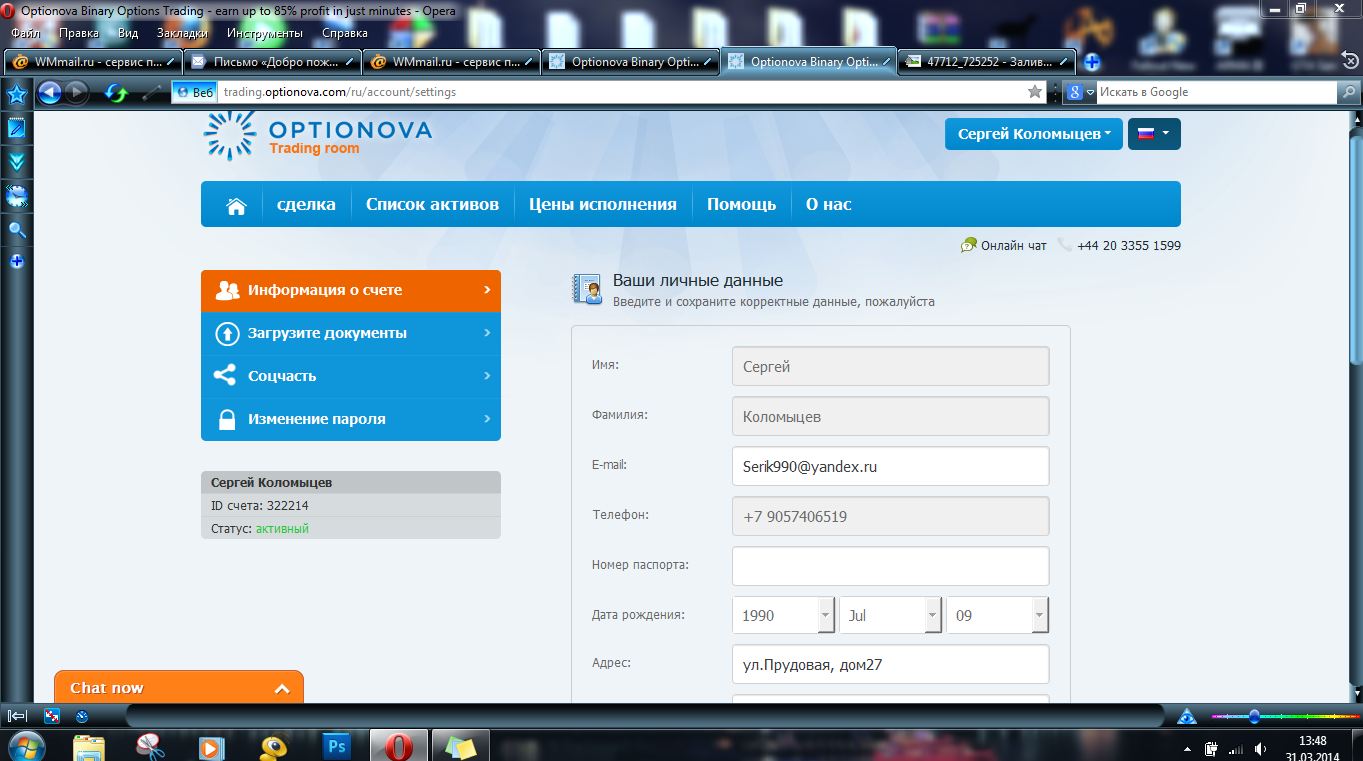Expand the Chat now widget

coord(179,688)
